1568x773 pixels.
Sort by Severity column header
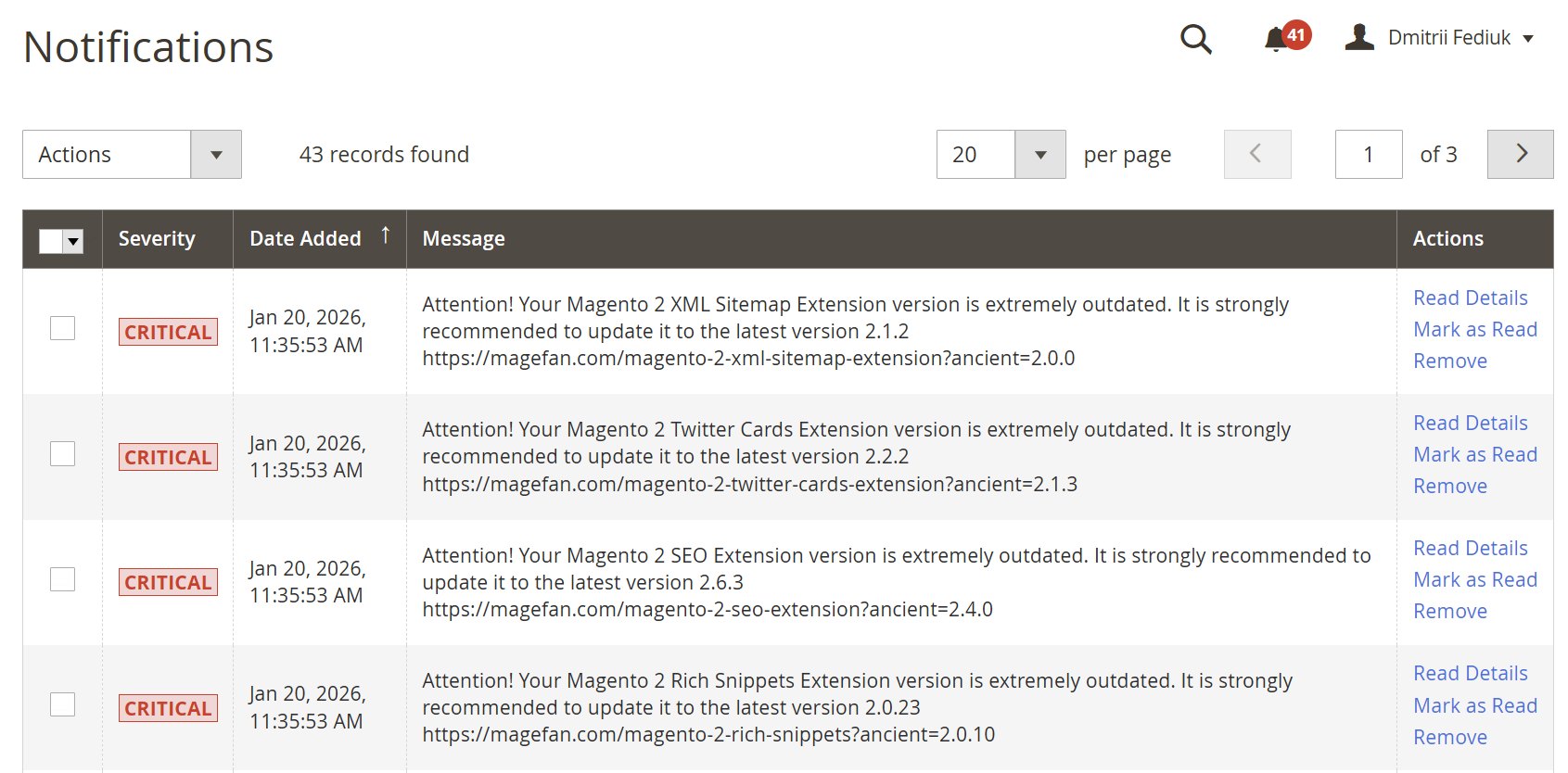[x=157, y=239]
